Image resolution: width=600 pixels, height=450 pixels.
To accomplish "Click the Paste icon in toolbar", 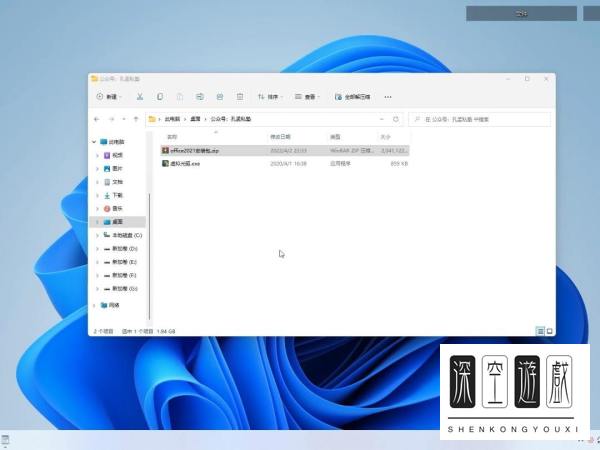I will point(180,97).
